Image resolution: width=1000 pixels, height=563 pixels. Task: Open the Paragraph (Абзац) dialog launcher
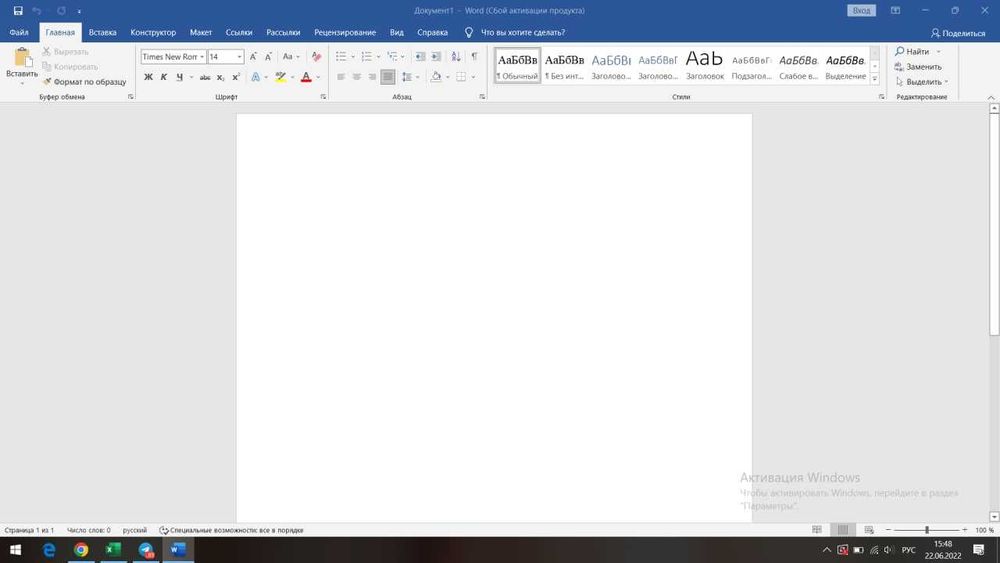482,97
